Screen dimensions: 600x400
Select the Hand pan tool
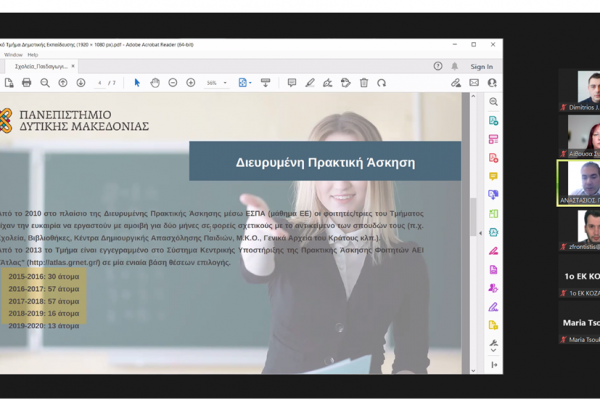tap(155, 83)
